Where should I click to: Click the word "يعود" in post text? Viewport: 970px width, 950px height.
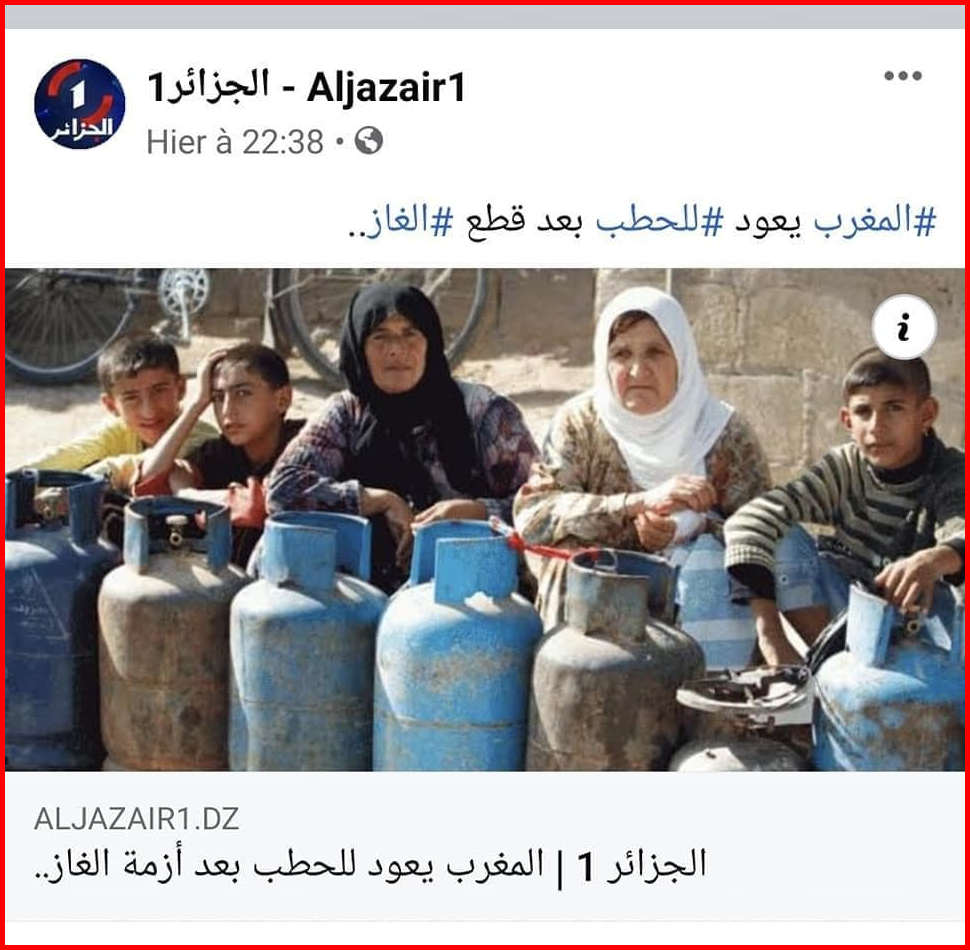[768, 222]
